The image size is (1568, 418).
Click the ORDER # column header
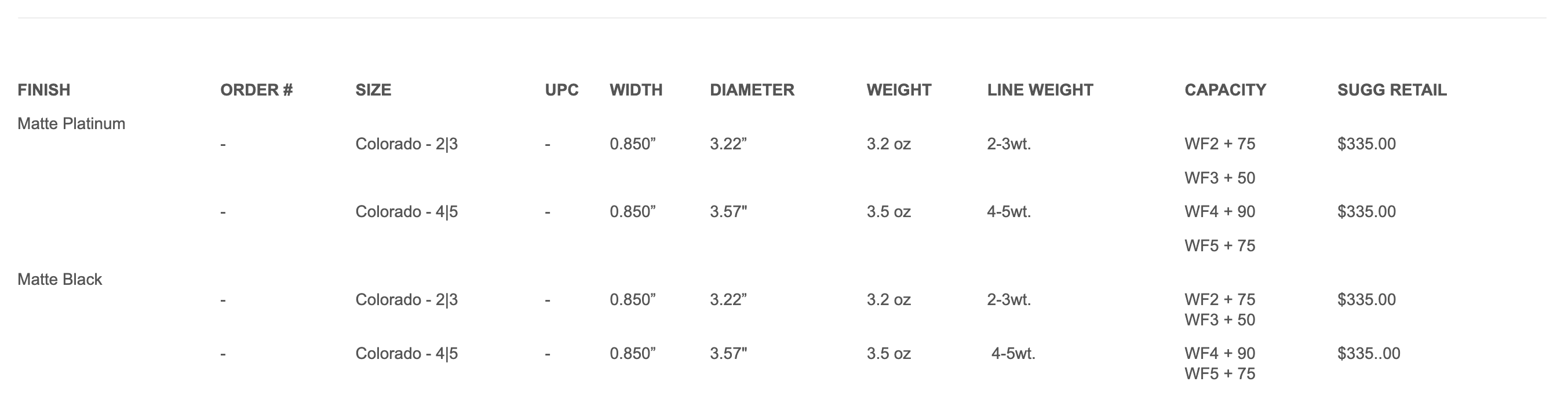[x=256, y=90]
